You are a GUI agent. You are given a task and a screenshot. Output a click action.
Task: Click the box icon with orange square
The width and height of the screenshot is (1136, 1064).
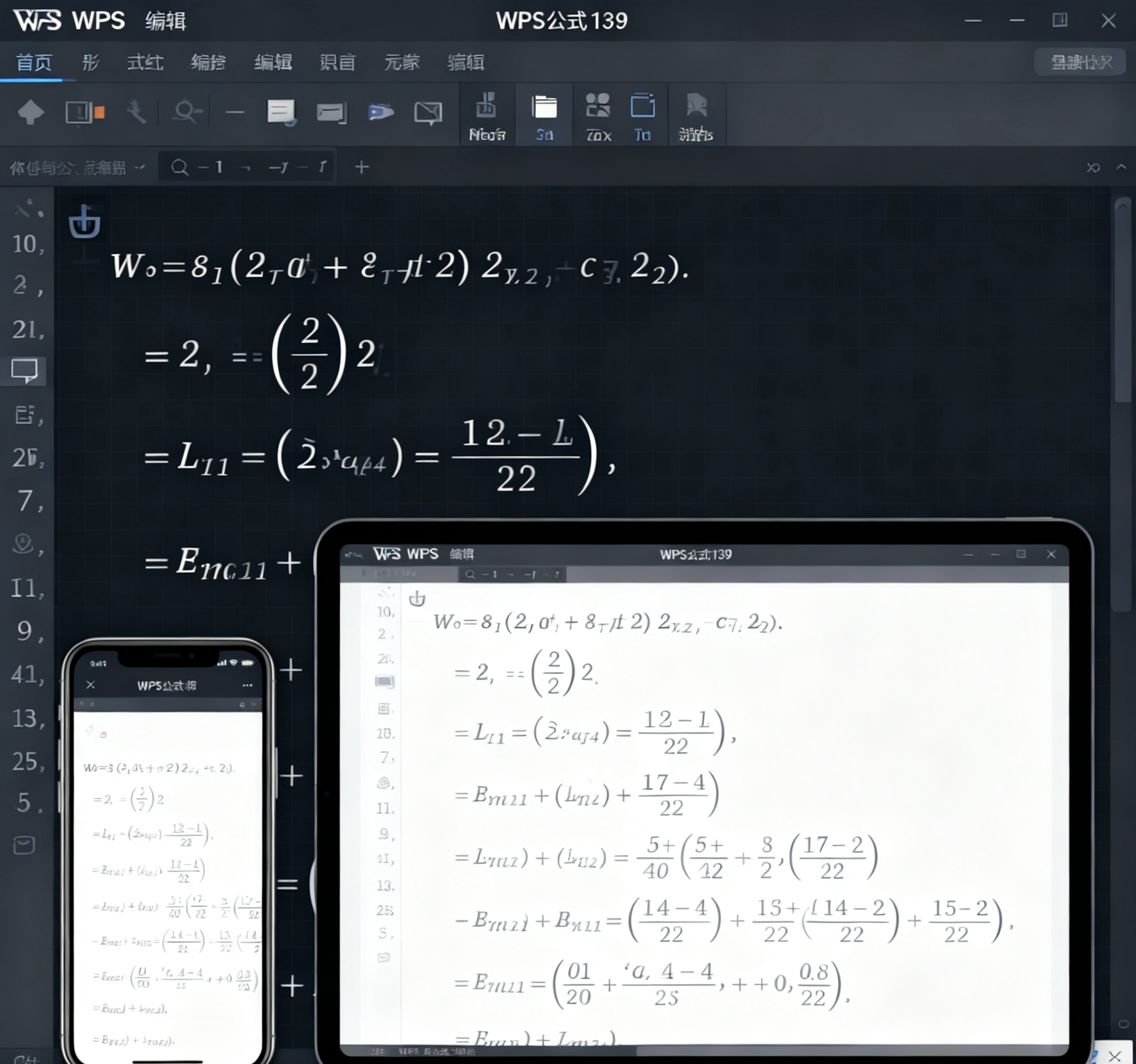tap(84, 112)
